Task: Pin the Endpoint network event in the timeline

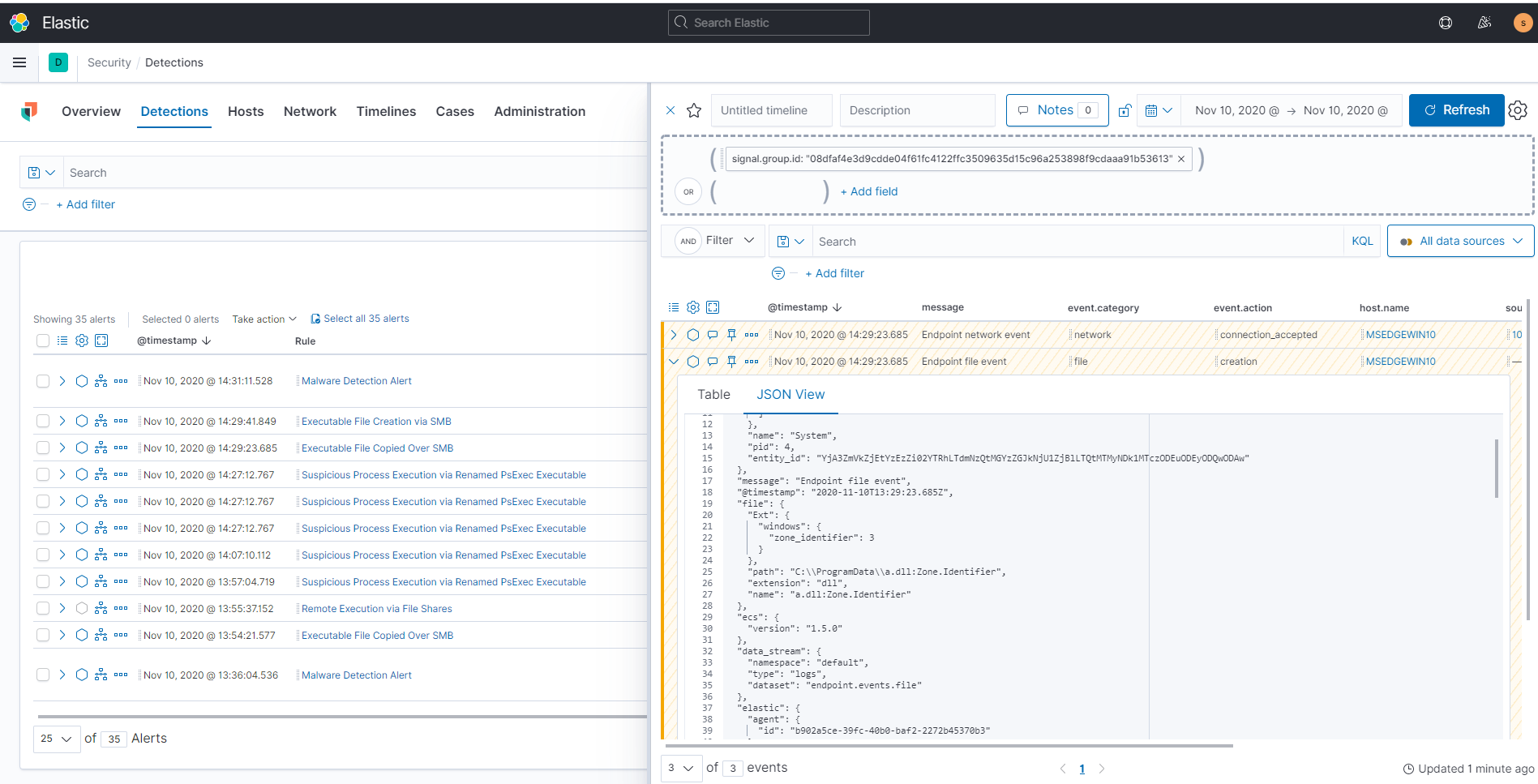Action: (730, 334)
